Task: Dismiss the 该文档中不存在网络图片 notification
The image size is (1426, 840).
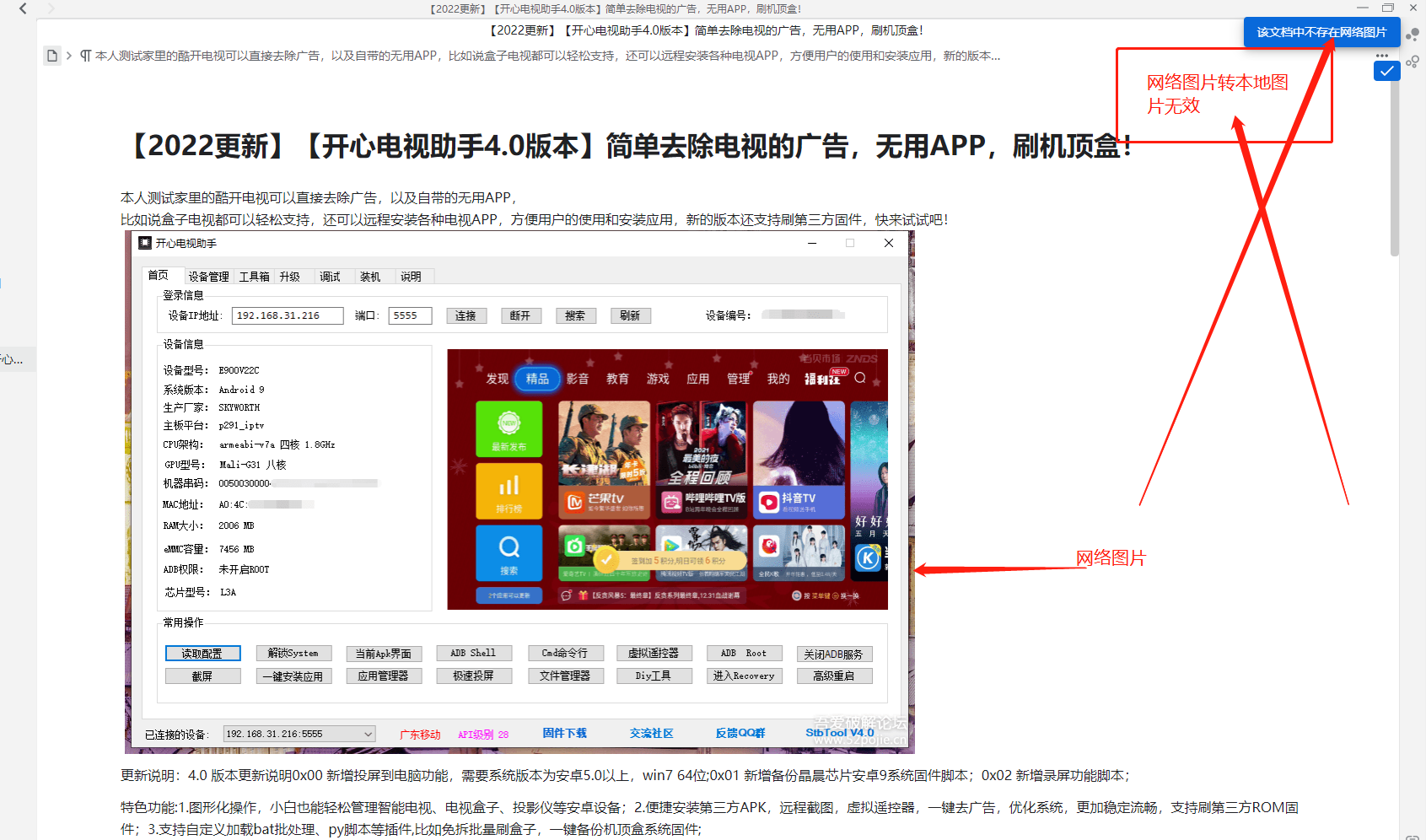Action: pyautogui.click(x=1321, y=32)
